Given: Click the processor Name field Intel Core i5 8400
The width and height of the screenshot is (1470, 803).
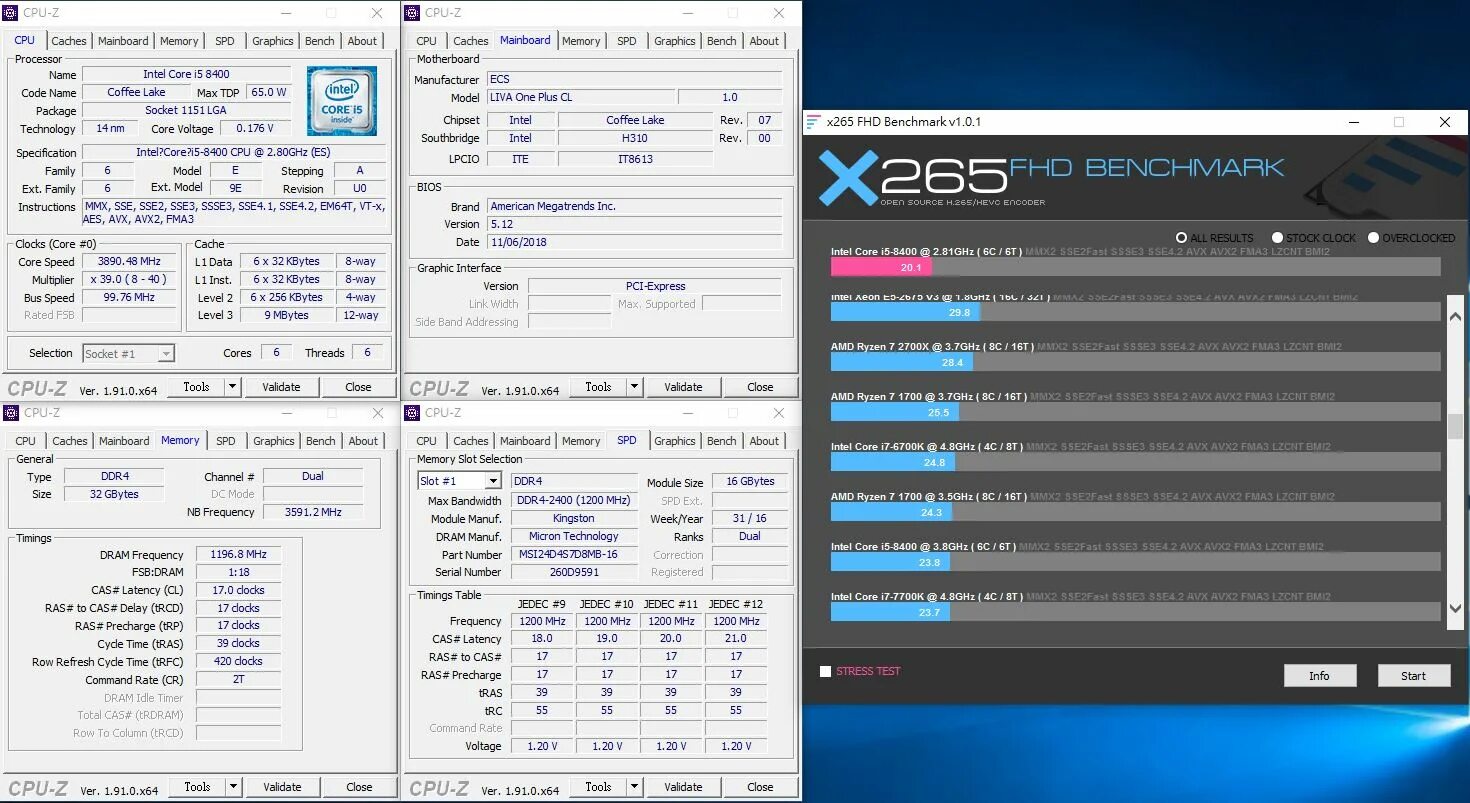Looking at the screenshot, I should click(x=186, y=75).
